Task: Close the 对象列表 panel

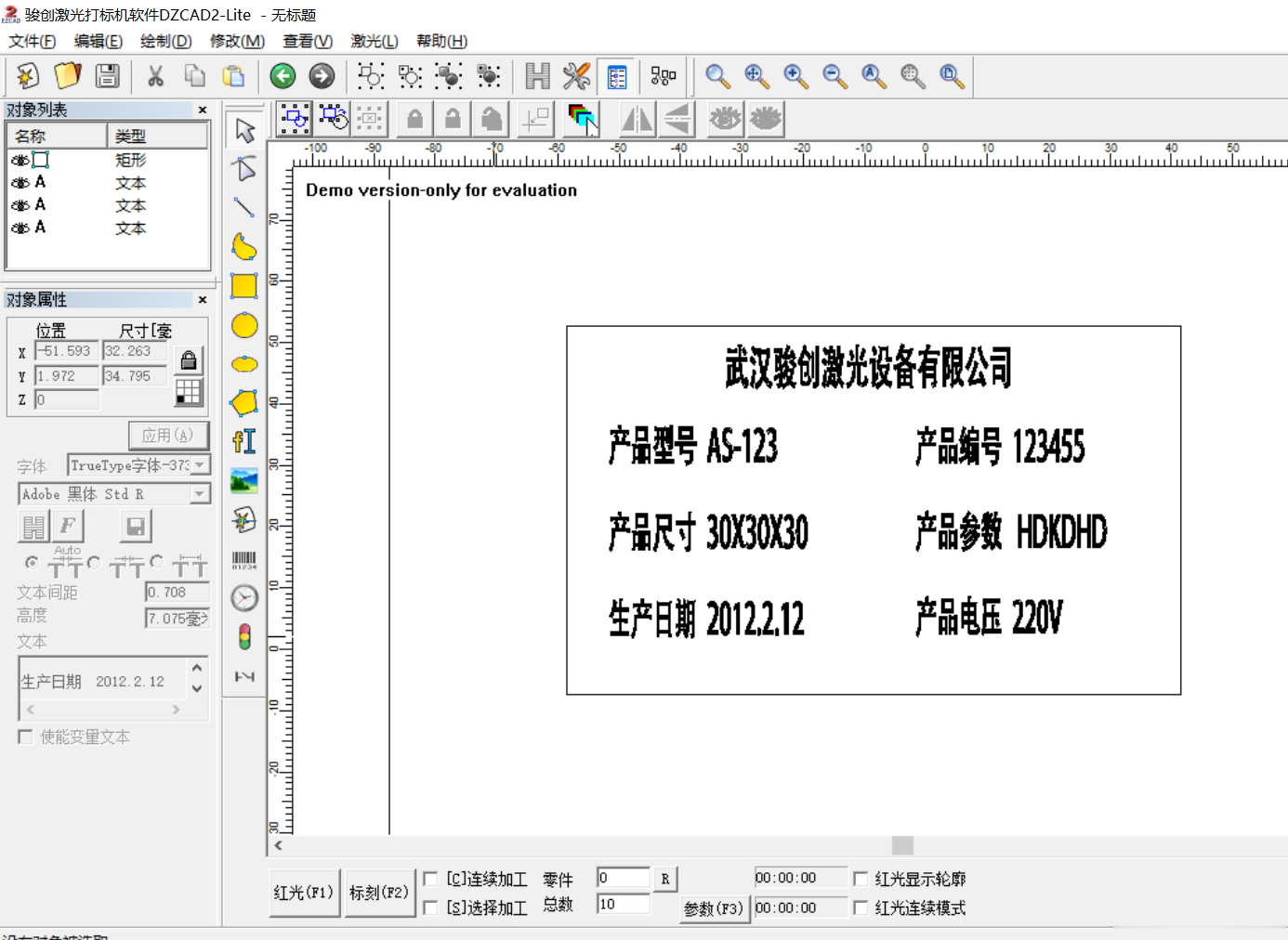Action: (x=203, y=110)
